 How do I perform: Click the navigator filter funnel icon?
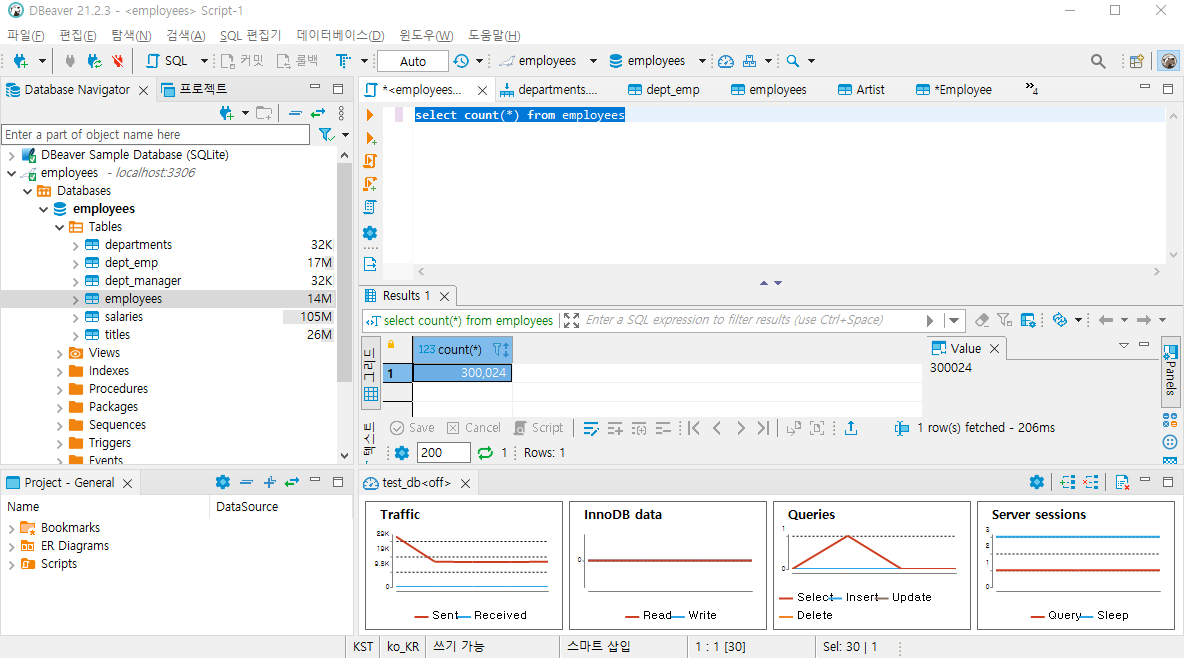point(325,134)
